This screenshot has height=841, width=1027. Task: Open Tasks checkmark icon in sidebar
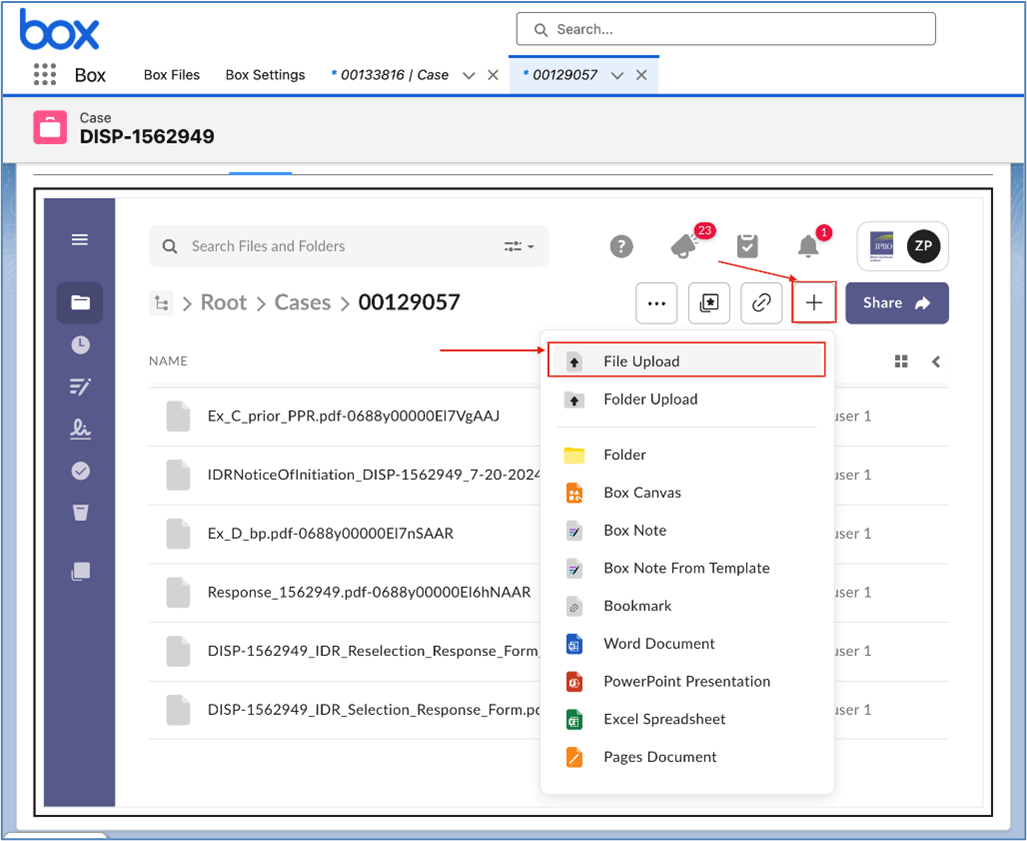click(80, 470)
